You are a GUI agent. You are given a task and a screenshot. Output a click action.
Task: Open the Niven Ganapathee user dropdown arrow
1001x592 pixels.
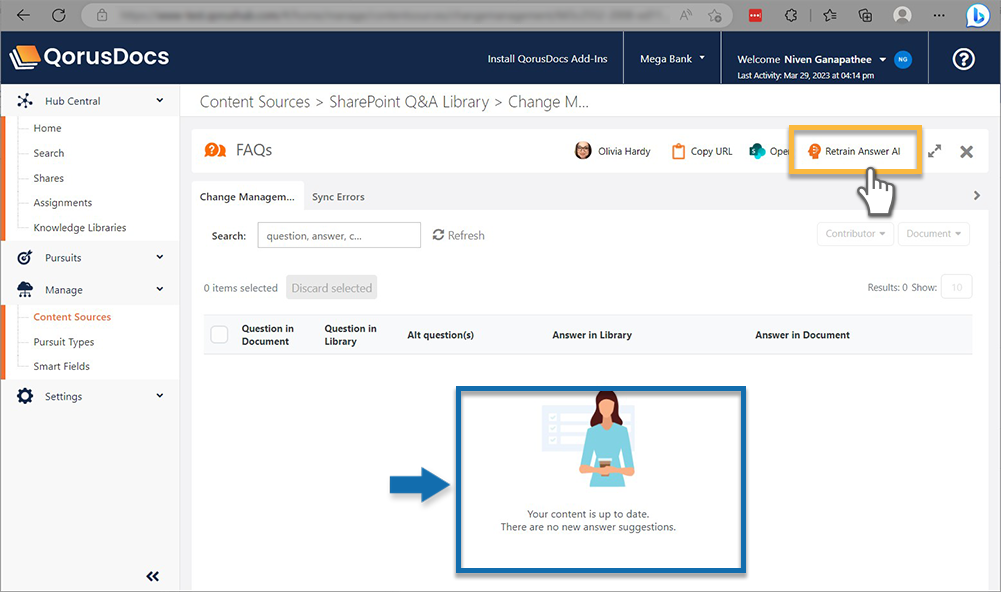pyautogui.click(x=883, y=59)
